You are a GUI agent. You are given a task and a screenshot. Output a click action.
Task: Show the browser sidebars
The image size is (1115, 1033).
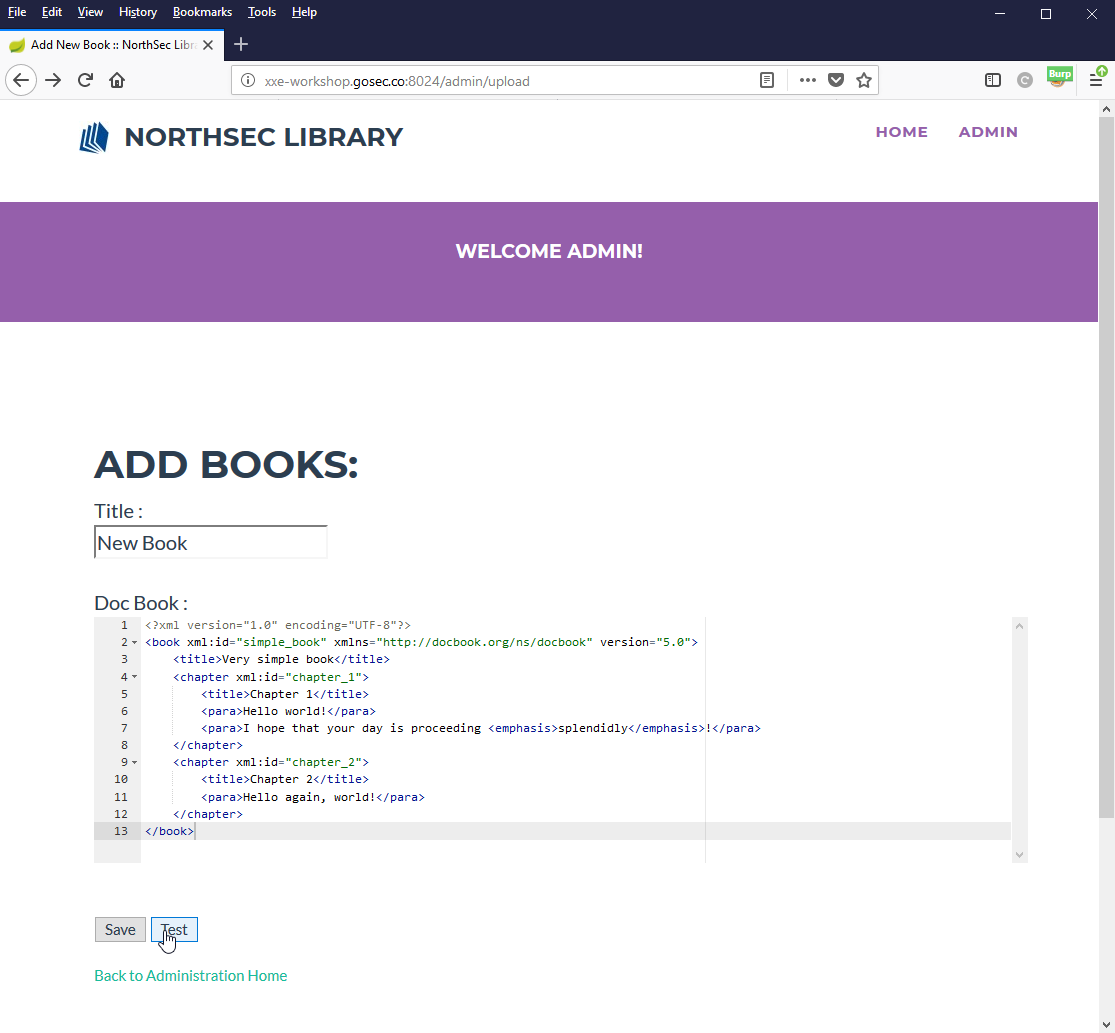[993, 81]
